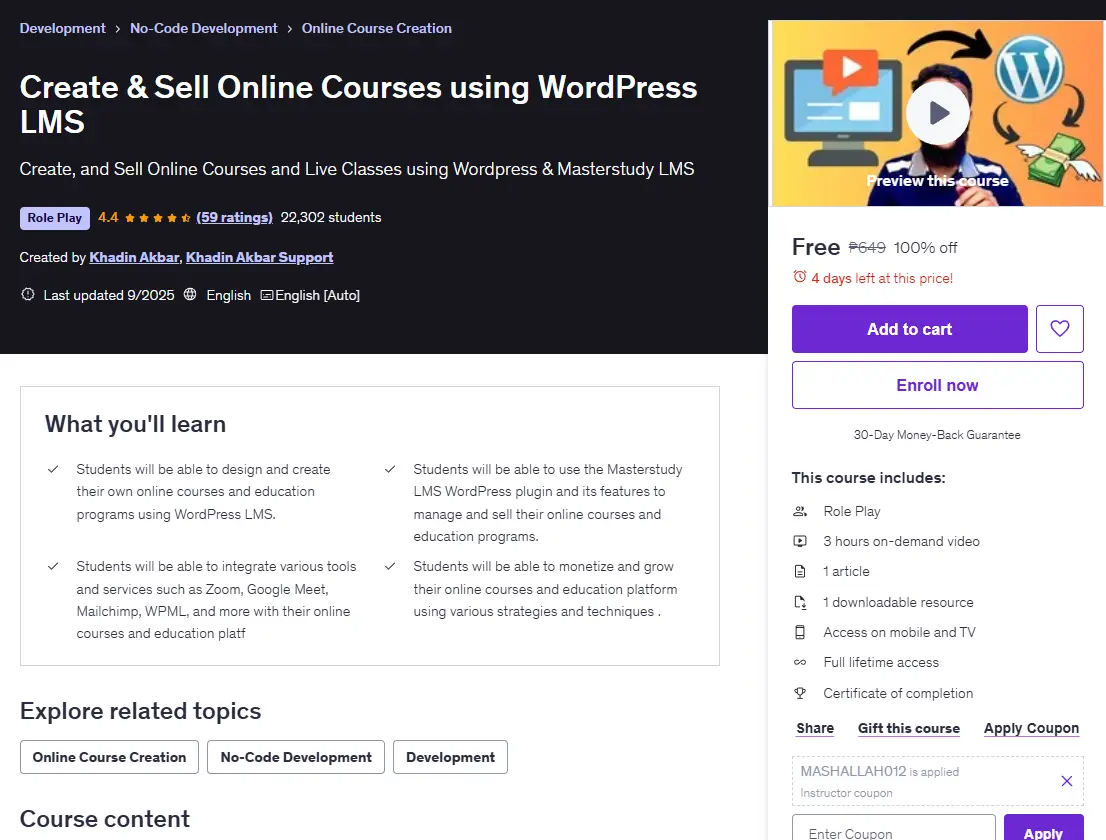
Task: Click the '4 days left at this price!' text
Action: (882, 278)
